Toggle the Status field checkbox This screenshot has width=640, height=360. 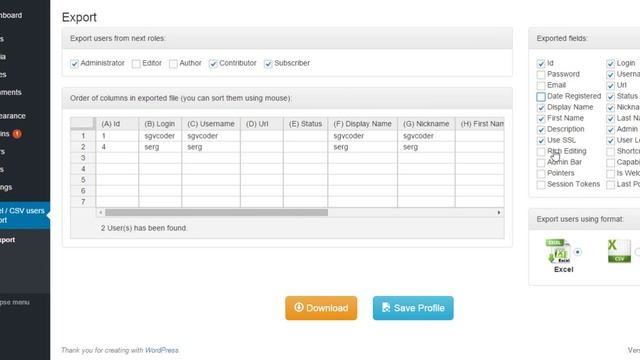611,97
